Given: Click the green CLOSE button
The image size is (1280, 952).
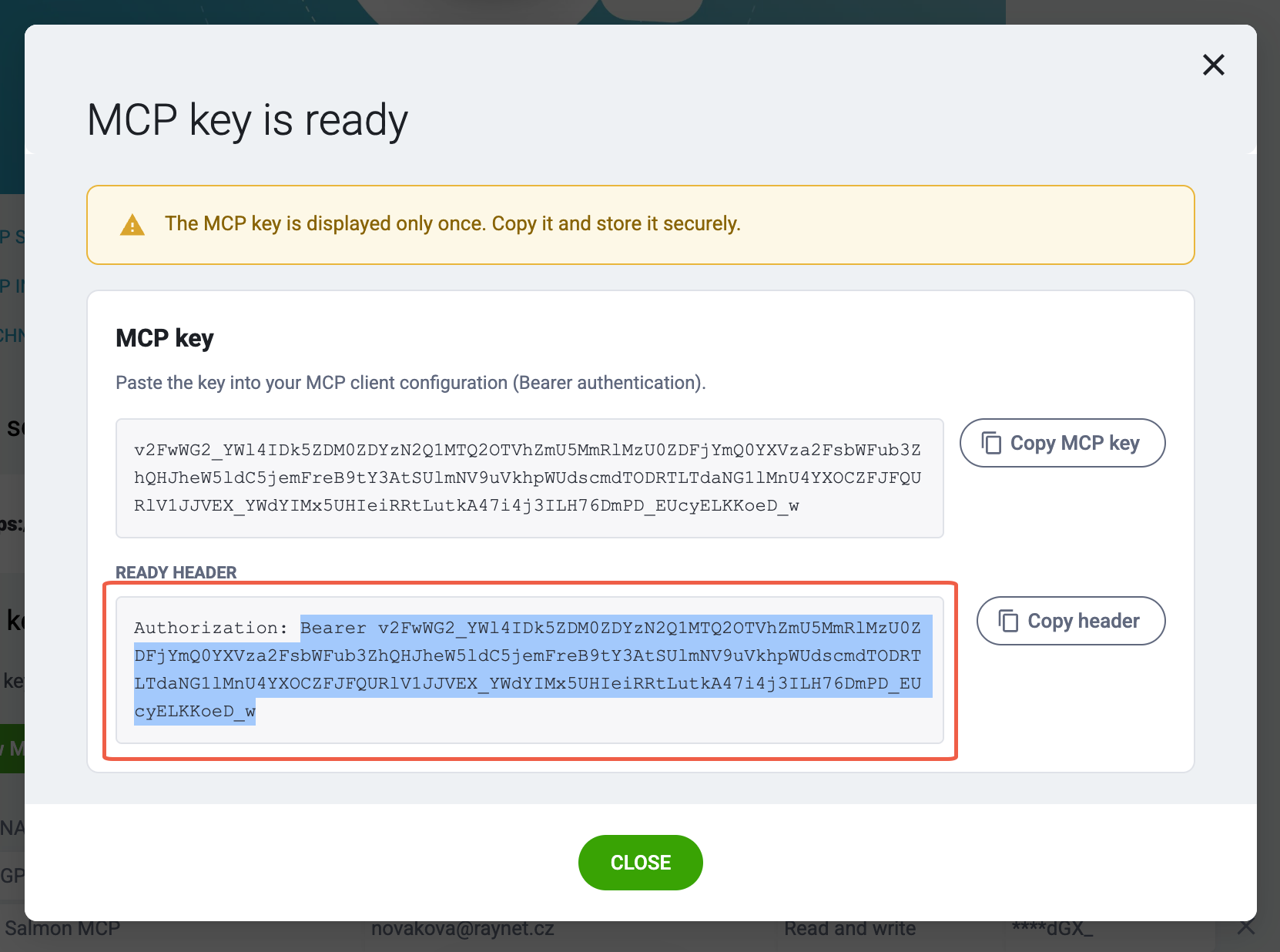Looking at the screenshot, I should tap(641, 863).
